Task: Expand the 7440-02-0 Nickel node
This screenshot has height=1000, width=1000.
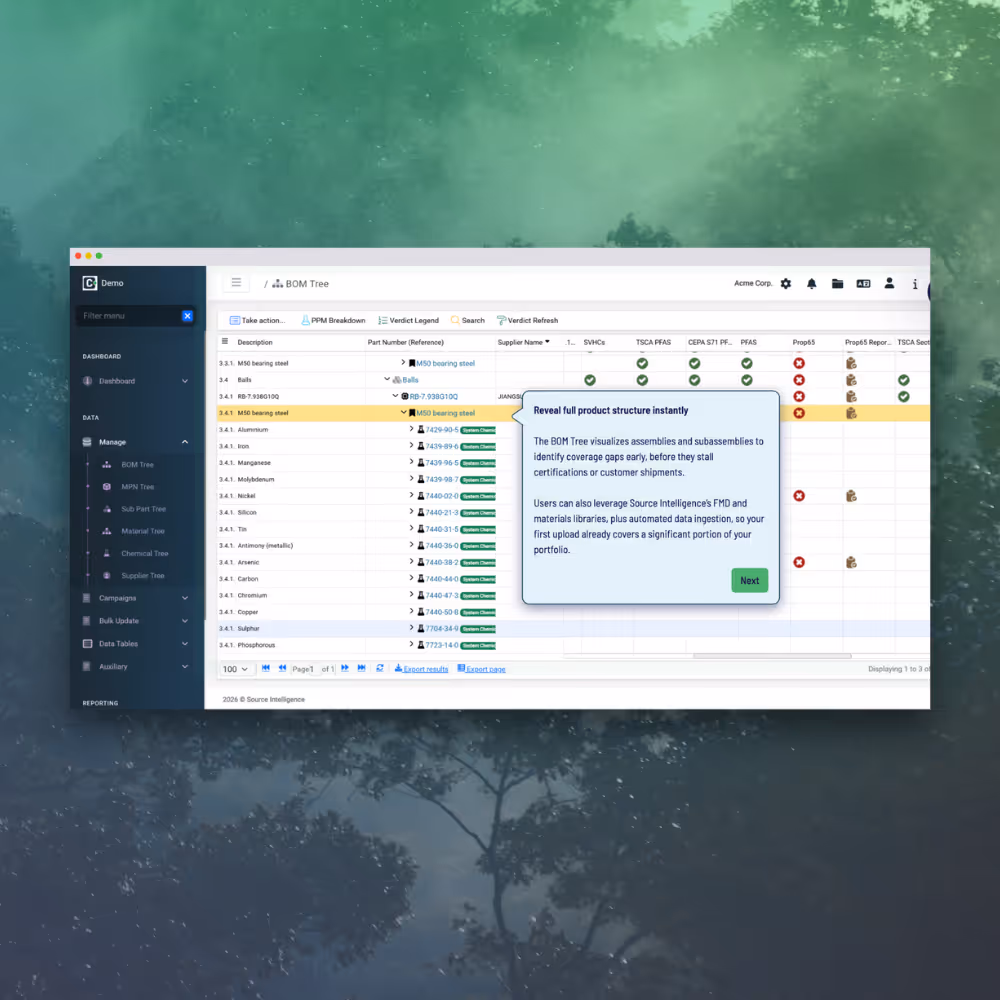Action: [411, 495]
